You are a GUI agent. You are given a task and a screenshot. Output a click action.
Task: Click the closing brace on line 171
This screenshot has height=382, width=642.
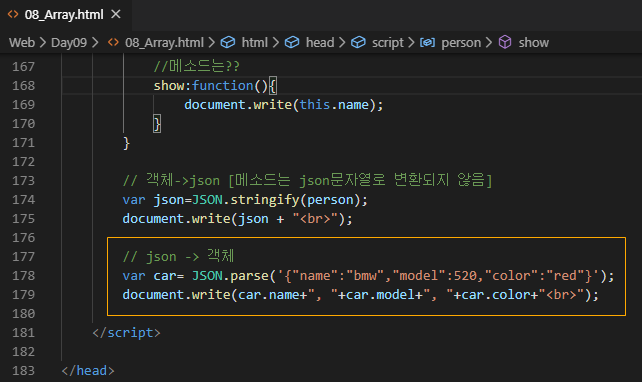tap(127, 143)
